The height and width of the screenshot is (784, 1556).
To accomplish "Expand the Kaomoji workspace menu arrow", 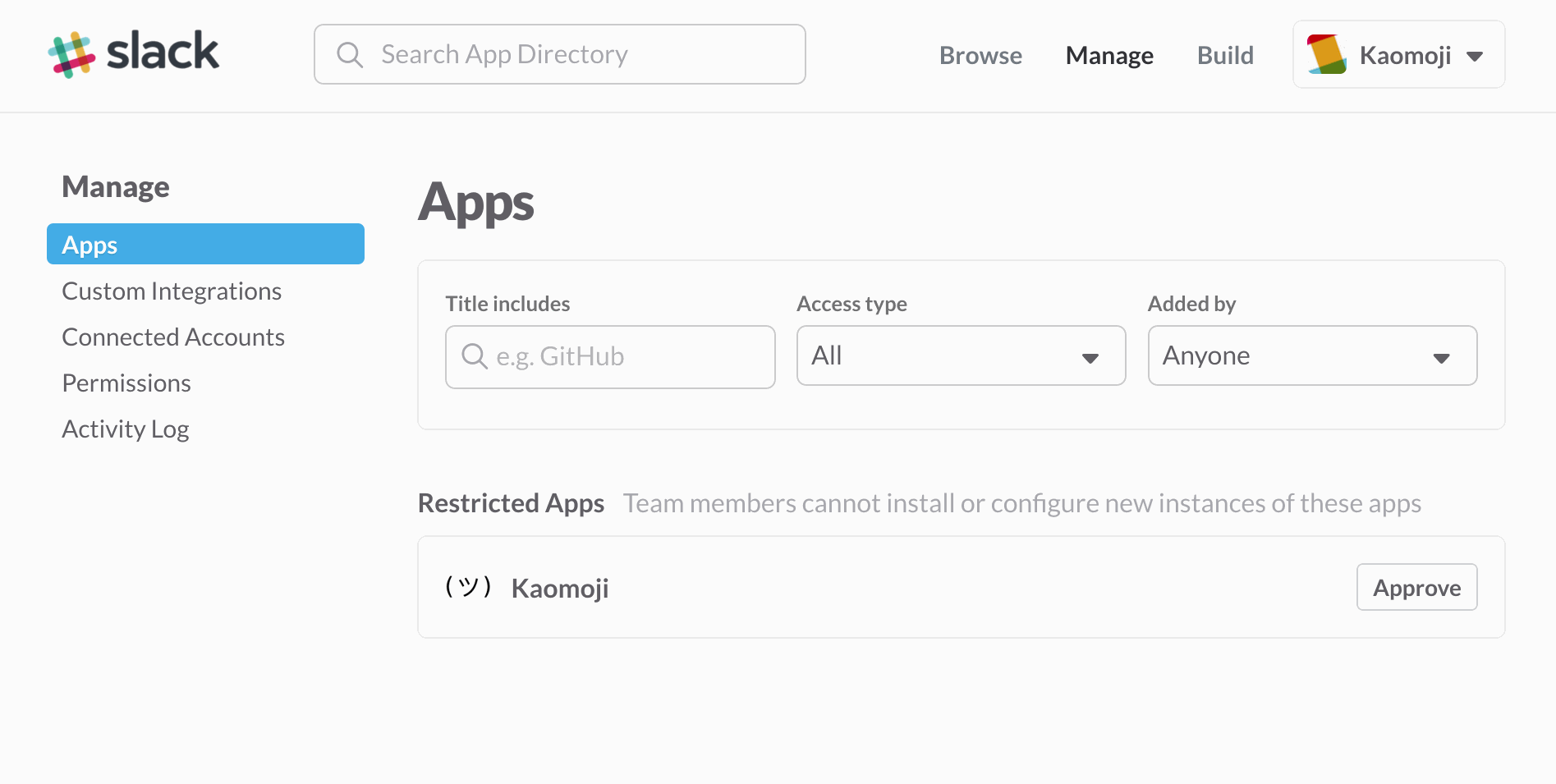I will coord(1475,56).
